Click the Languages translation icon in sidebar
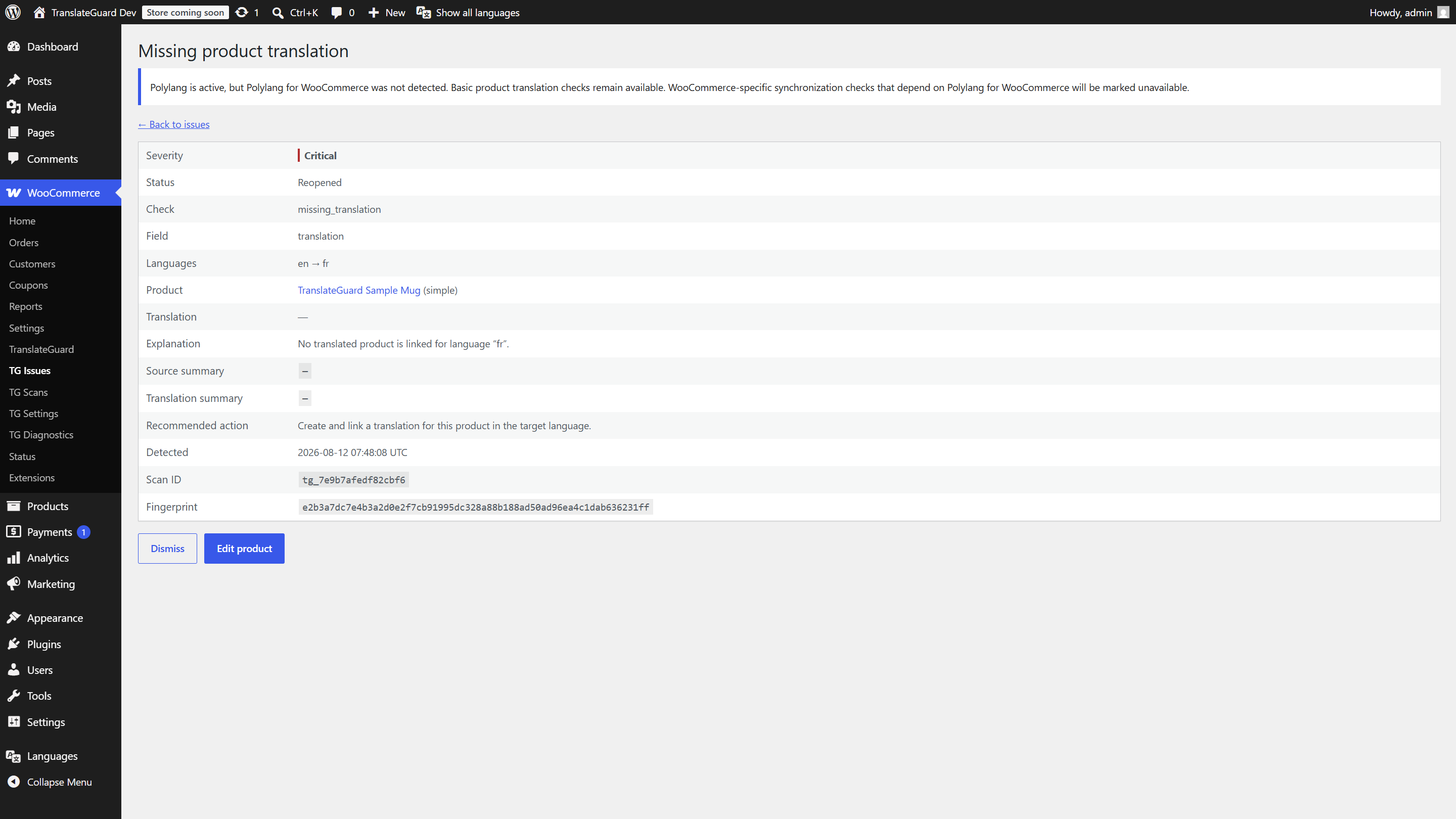 point(14,756)
